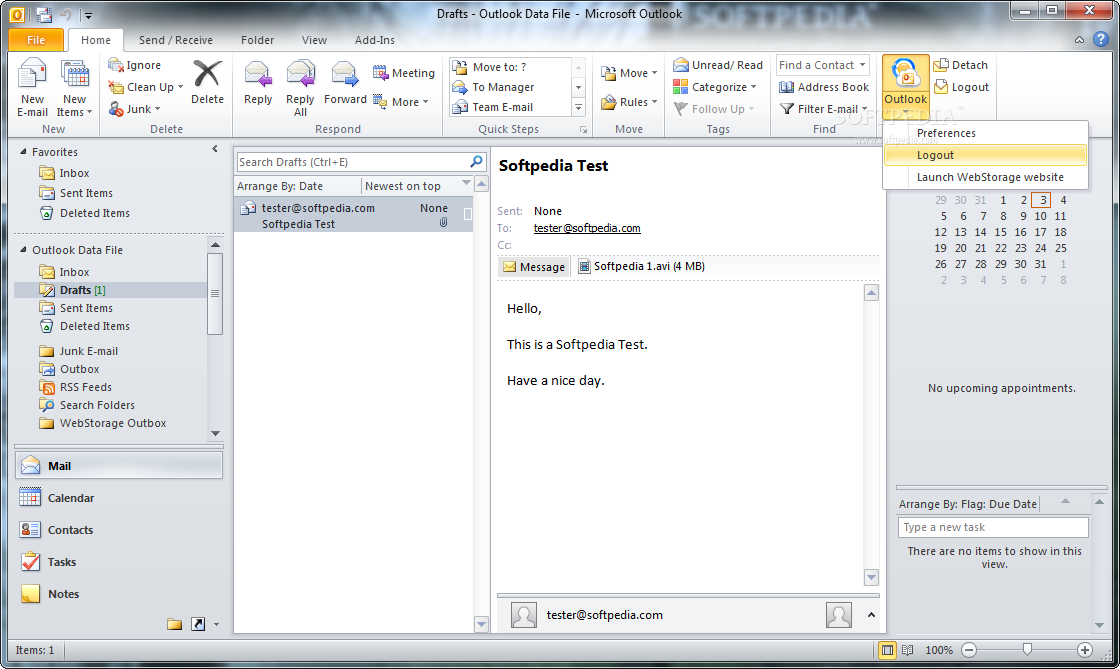Collapse the Favorites group
This screenshot has width=1120, height=669.
[24, 151]
